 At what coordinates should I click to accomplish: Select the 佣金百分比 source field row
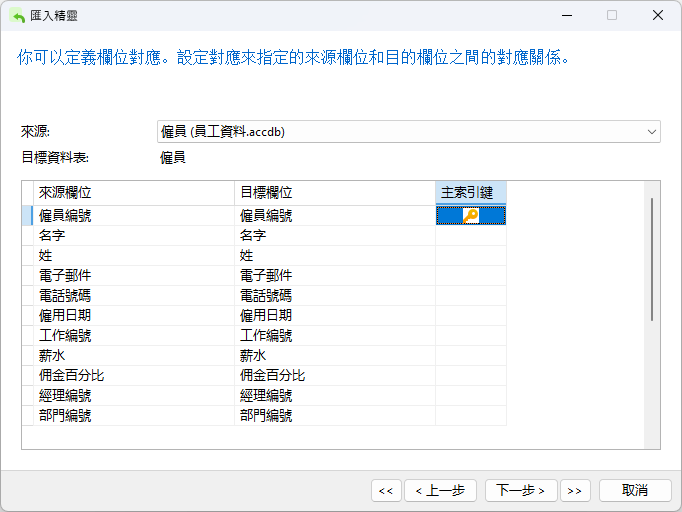tap(133, 375)
